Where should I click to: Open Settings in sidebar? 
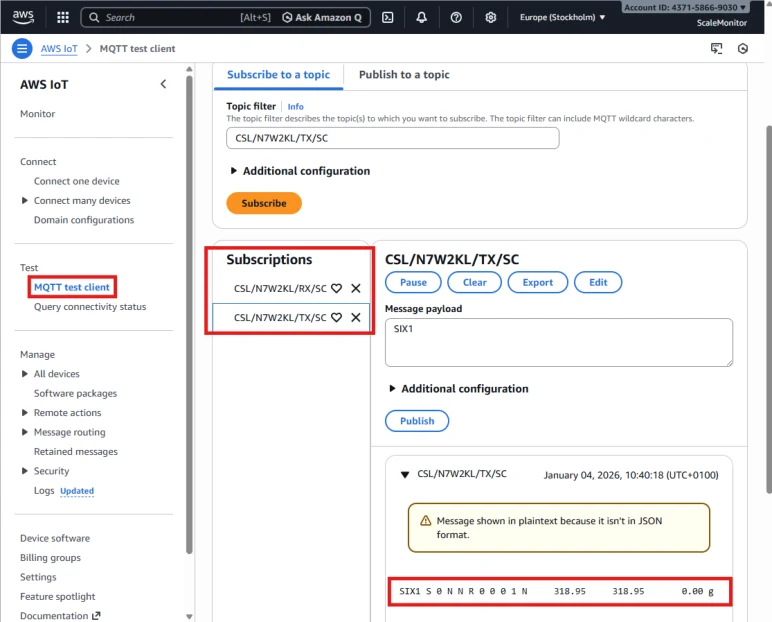coord(38,577)
